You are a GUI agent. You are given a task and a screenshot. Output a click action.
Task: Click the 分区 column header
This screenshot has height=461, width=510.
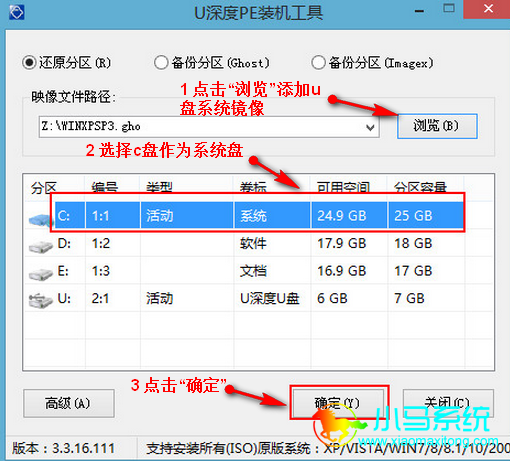[x=44, y=188]
